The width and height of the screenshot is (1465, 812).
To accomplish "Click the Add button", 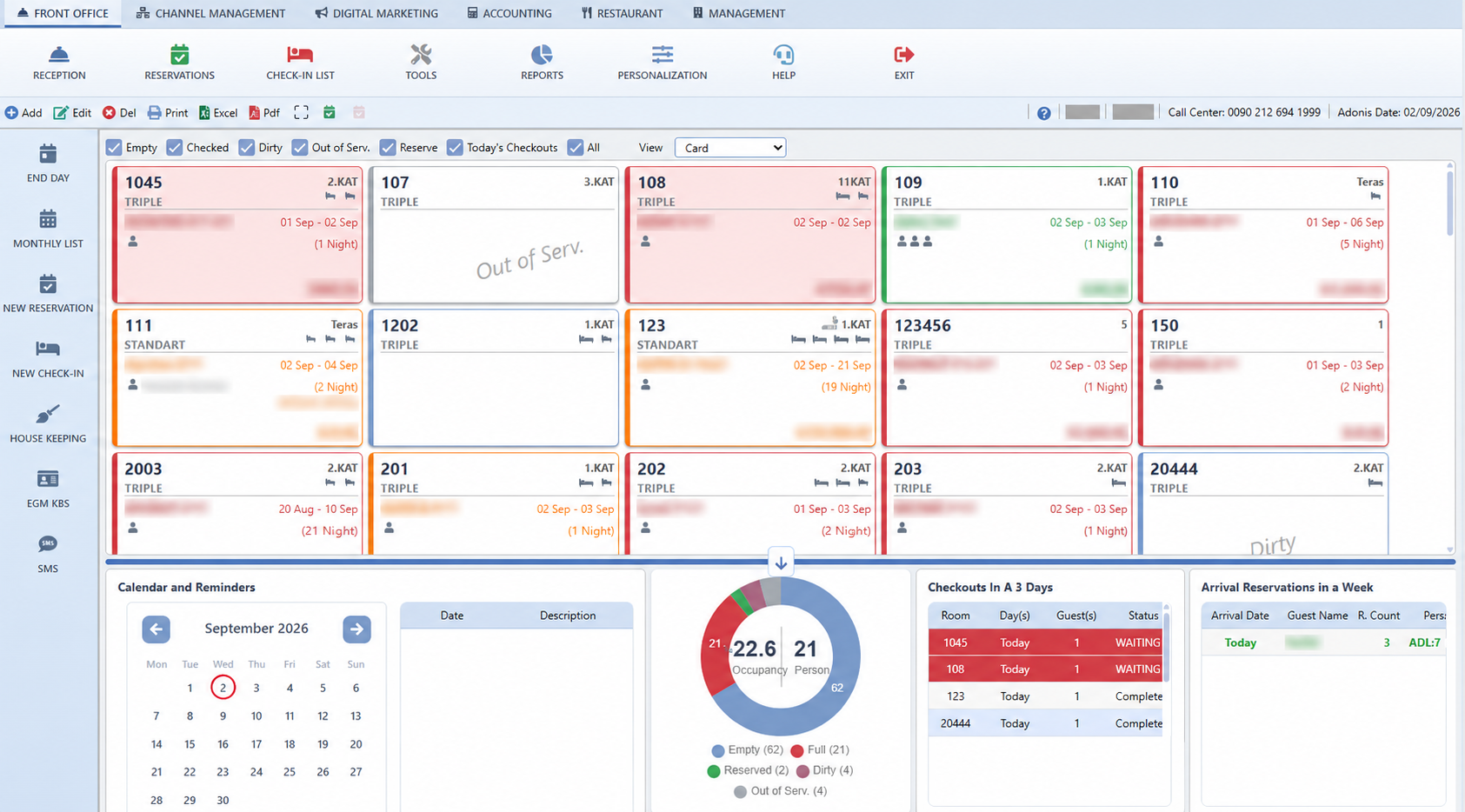I will pyautogui.click(x=23, y=112).
